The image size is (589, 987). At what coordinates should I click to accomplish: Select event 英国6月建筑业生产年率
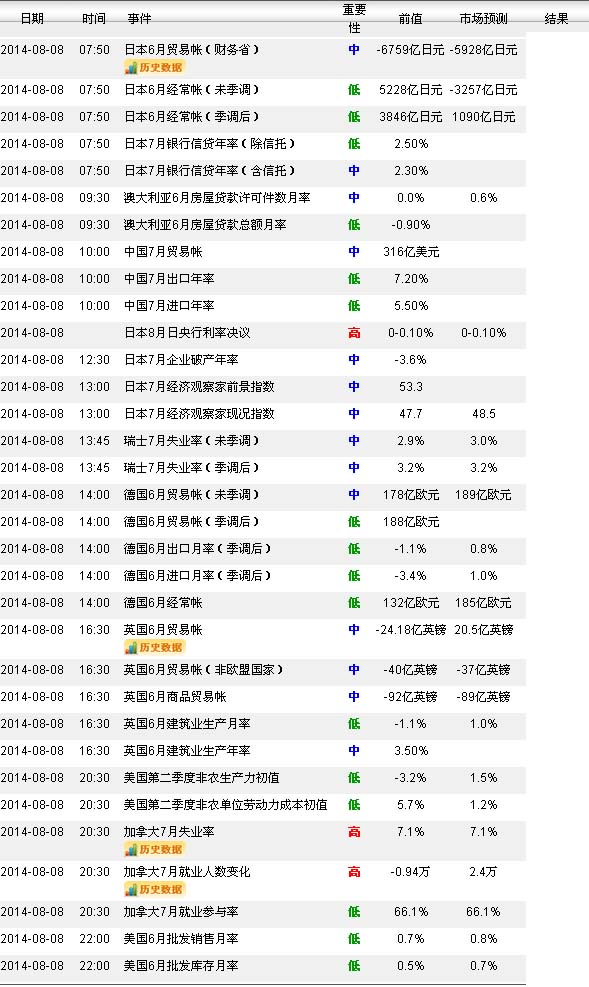[x=187, y=752]
